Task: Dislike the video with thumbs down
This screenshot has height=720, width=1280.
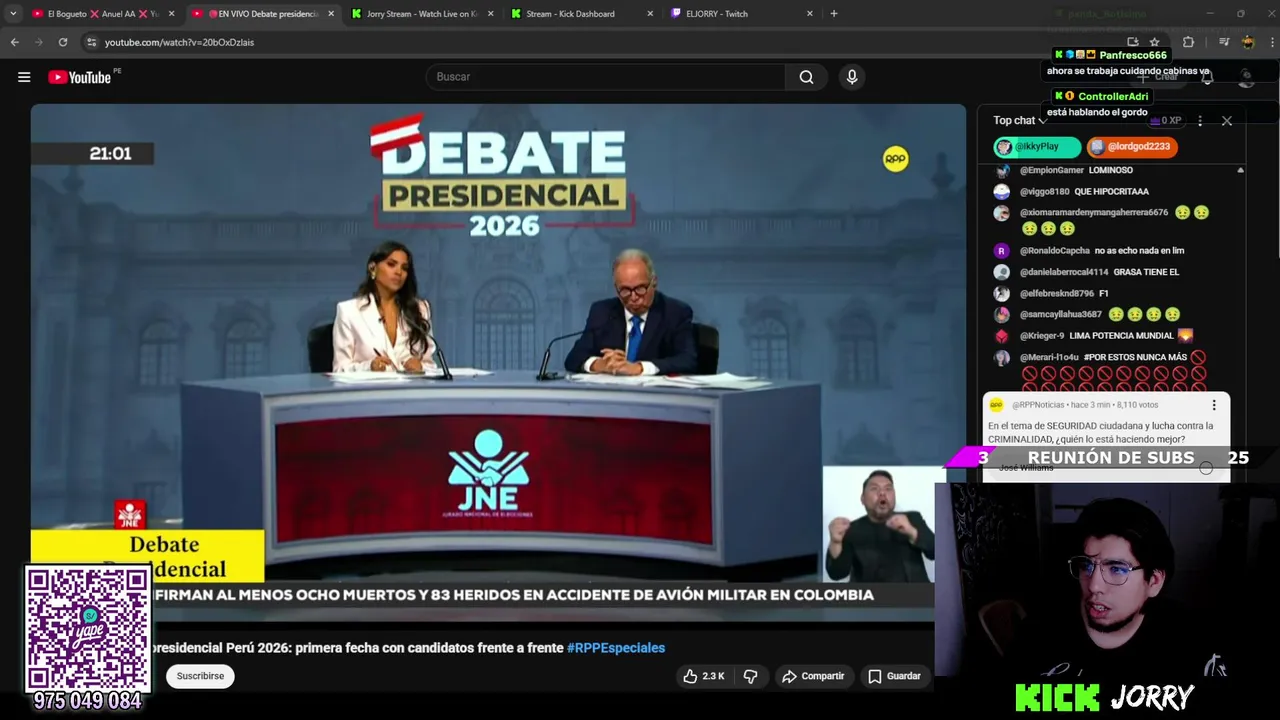Action: click(750, 676)
